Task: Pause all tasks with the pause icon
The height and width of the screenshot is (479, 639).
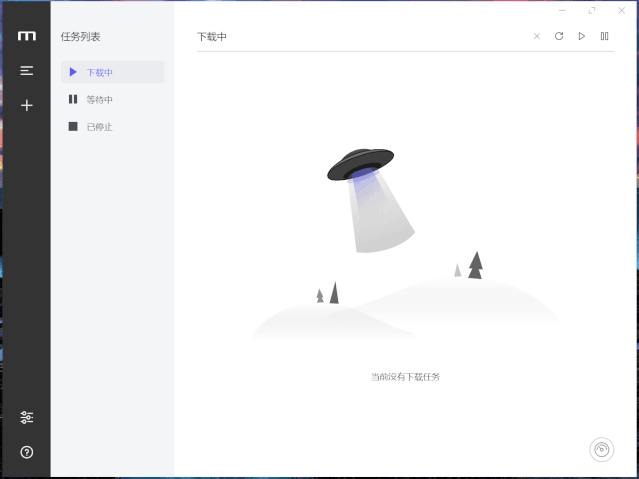Action: point(604,36)
